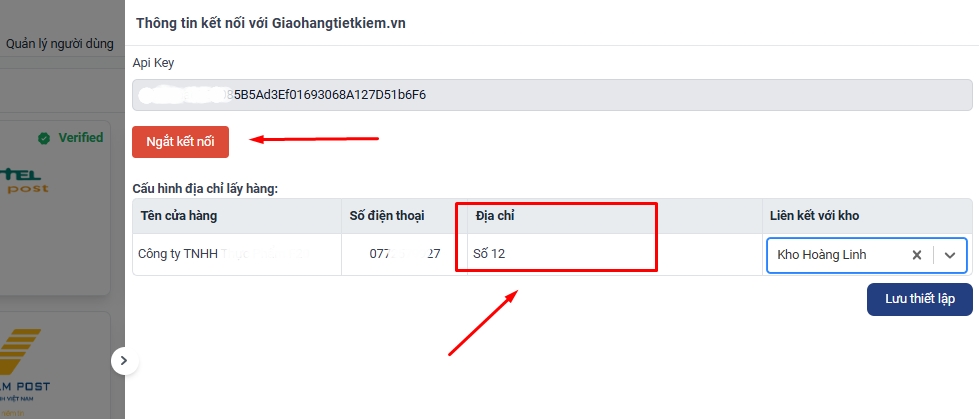The height and width of the screenshot is (419, 979).
Task: Save settings with Lưu thiết lập button
Action: (920, 299)
